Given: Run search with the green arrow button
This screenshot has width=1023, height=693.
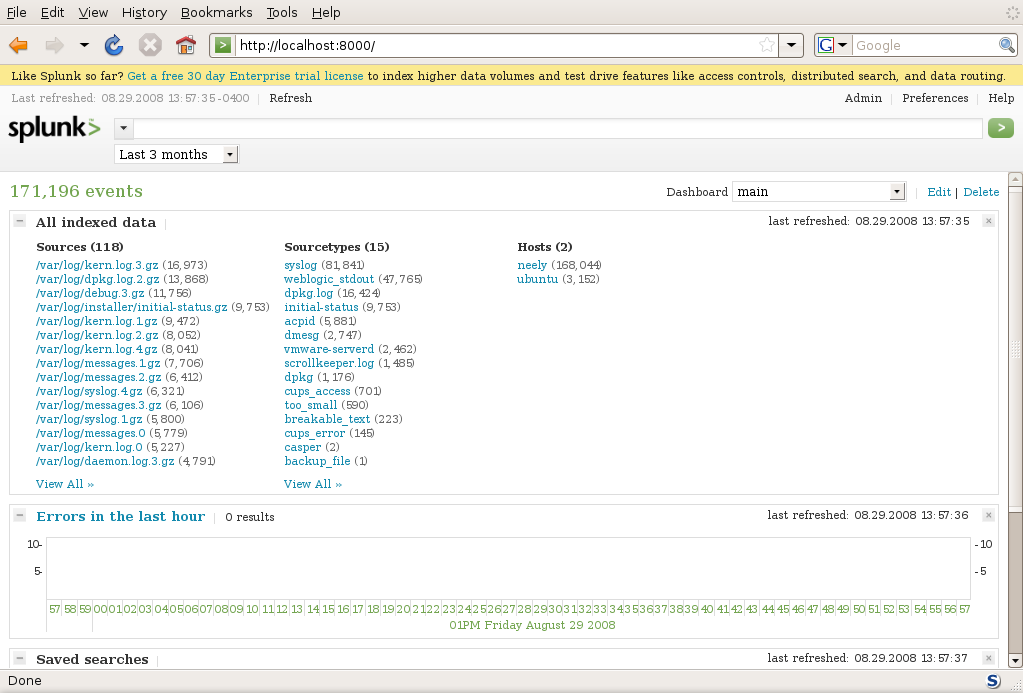Looking at the screenshot, I should click(1001, 128).
